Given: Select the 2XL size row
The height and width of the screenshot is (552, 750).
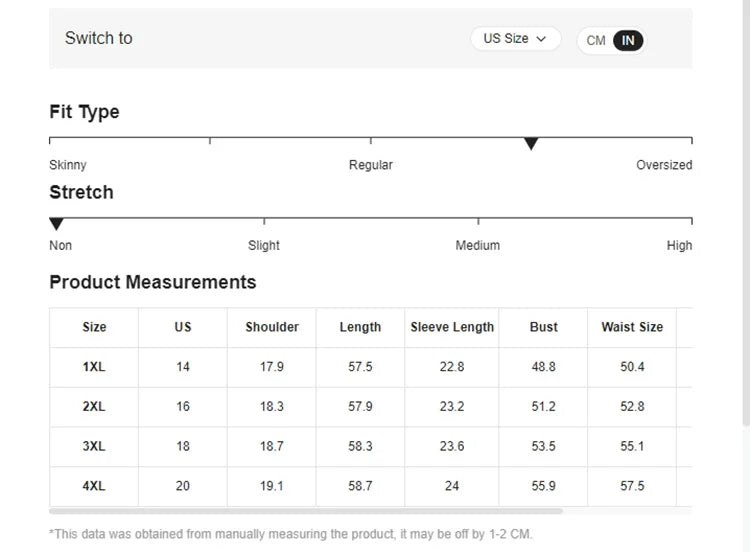Looking at the screenshot, I should pyautogui.click(x=94, y=407).
